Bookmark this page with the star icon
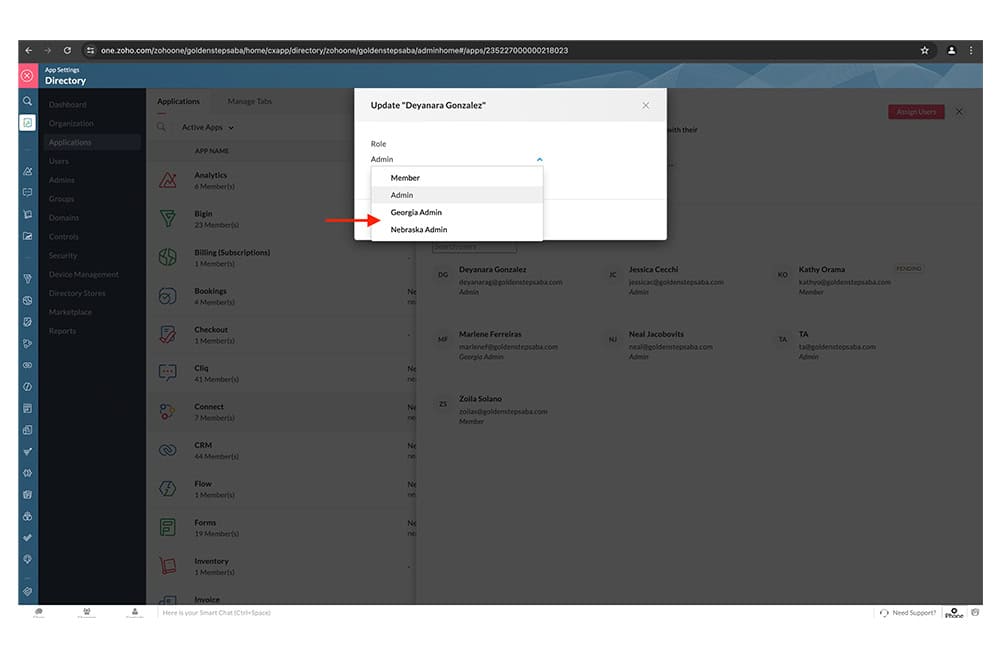The image size is (1000, 658). point(924,50)
